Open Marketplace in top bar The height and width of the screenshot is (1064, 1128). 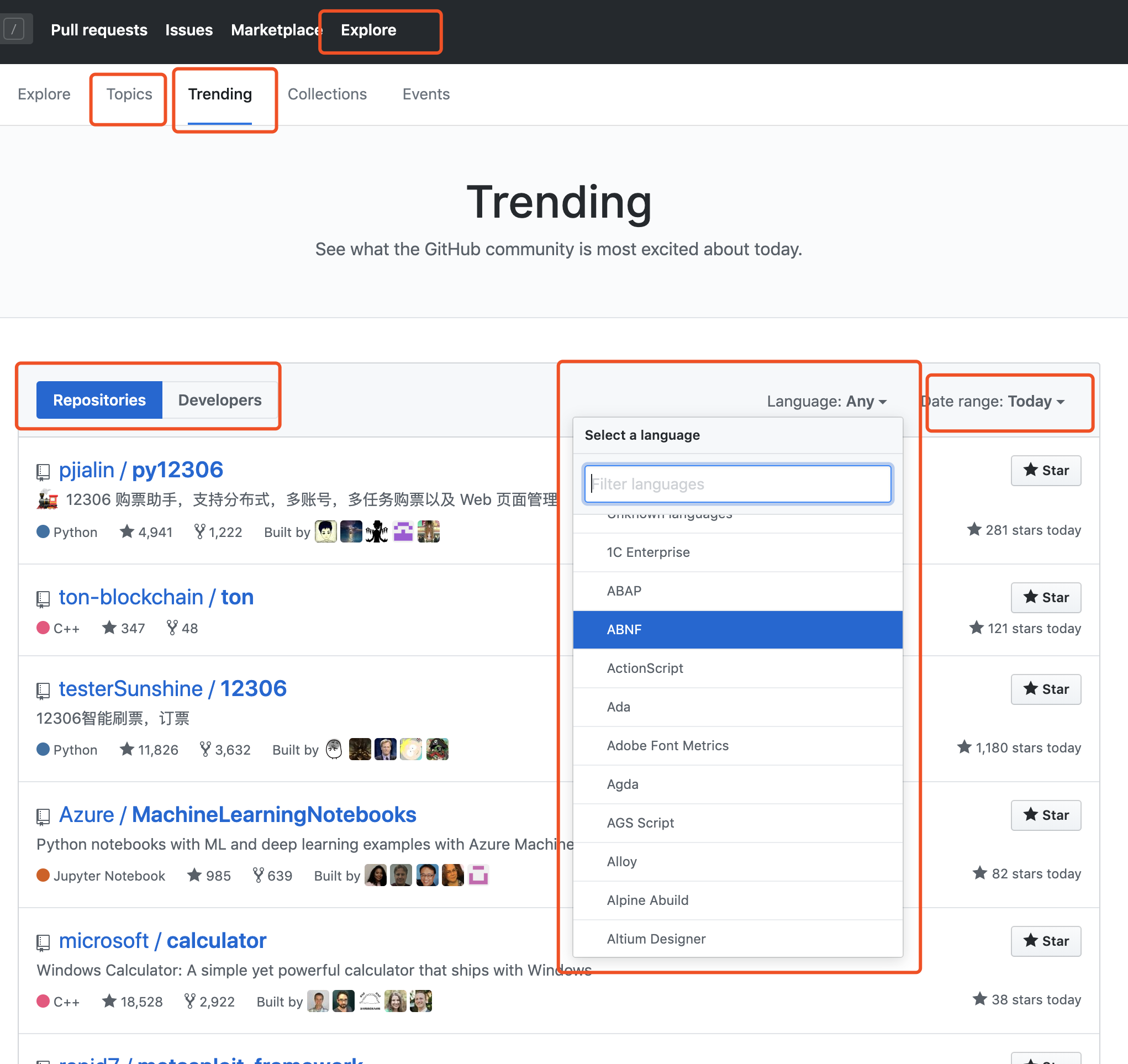point(276,30)
